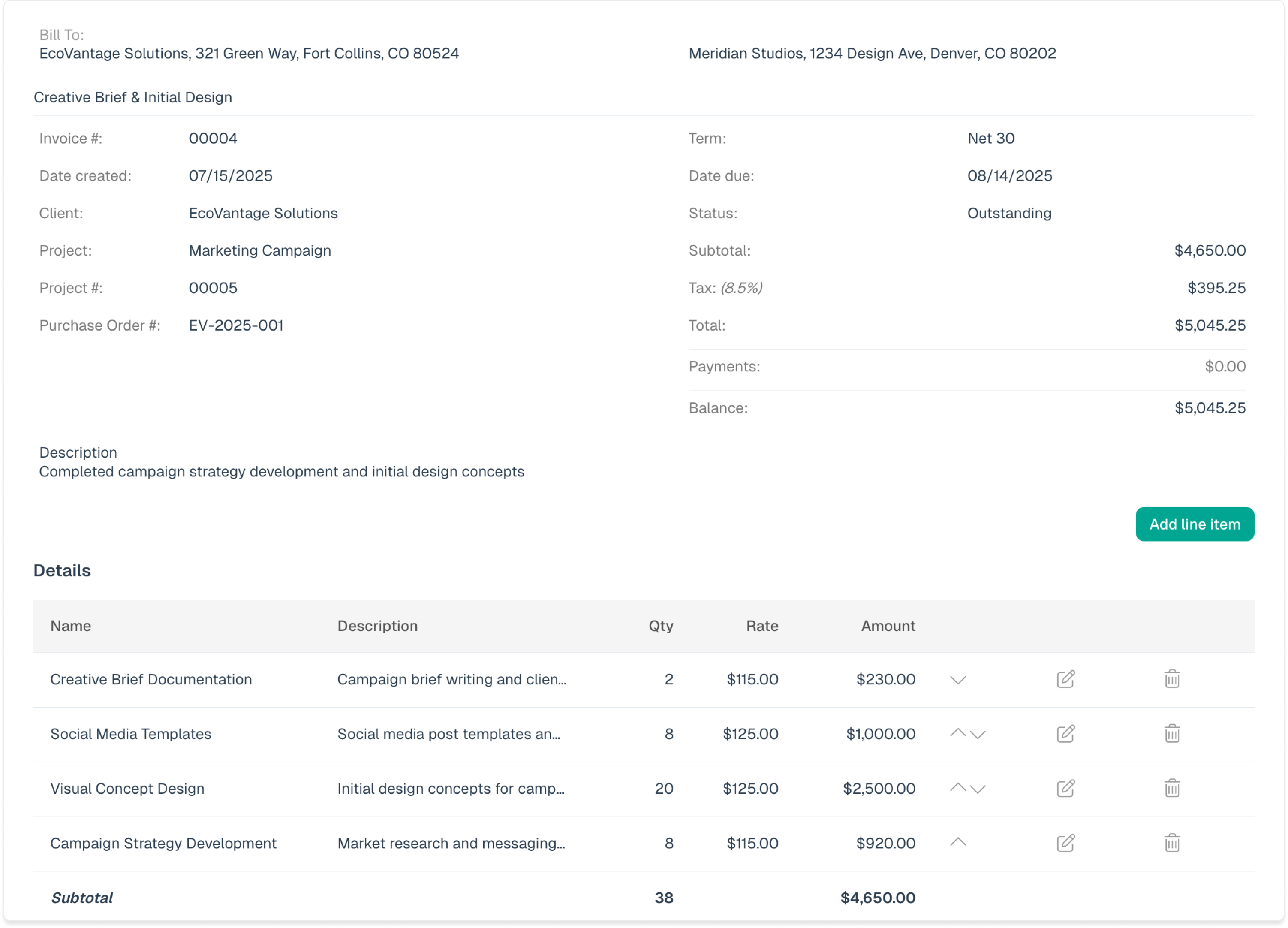Click the Net 30 term value
The image size is (1288, 928).
991,138
